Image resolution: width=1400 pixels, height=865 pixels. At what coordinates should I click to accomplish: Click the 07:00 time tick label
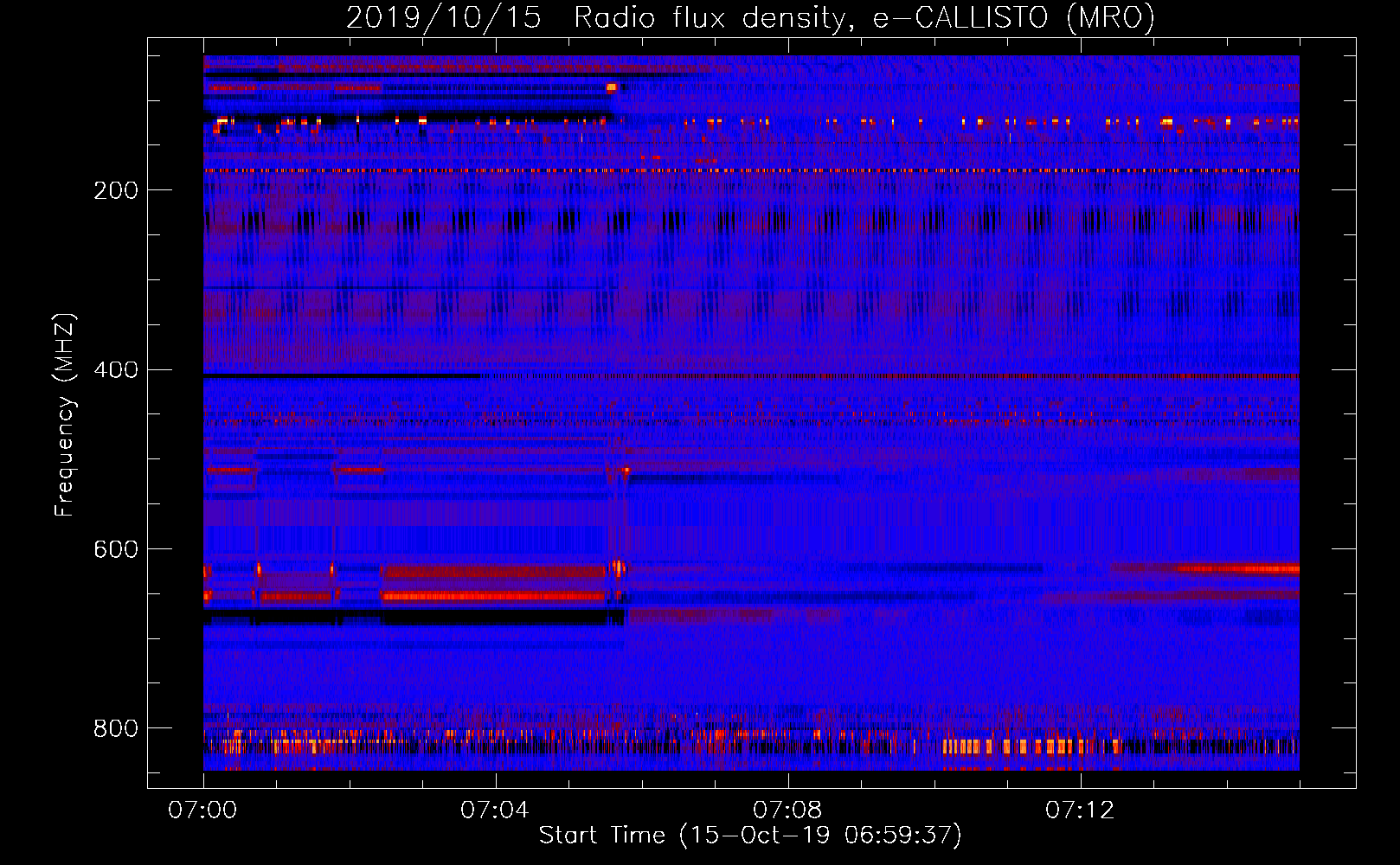click(x=202, y=811)
